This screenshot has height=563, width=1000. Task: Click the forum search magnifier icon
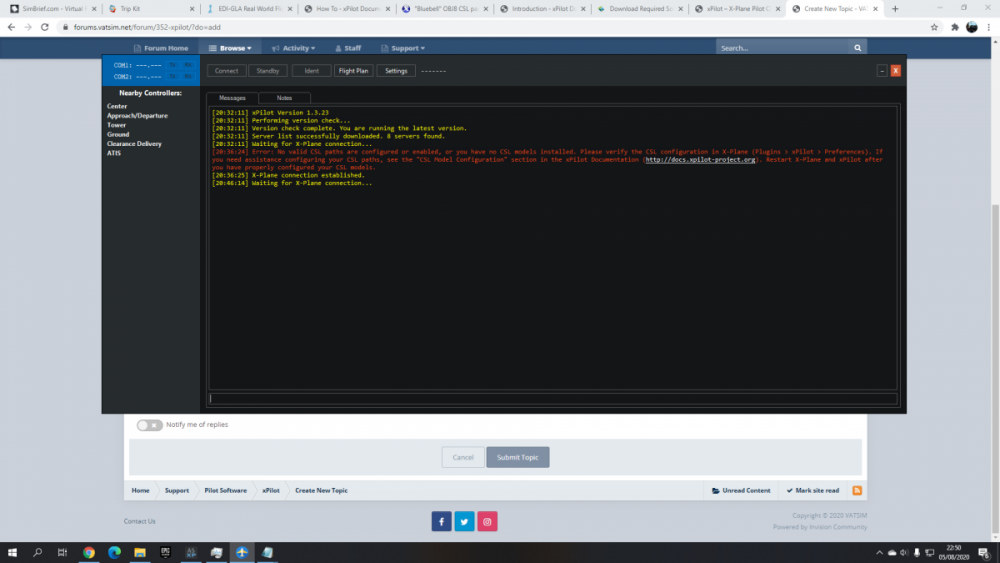[857, 48]
